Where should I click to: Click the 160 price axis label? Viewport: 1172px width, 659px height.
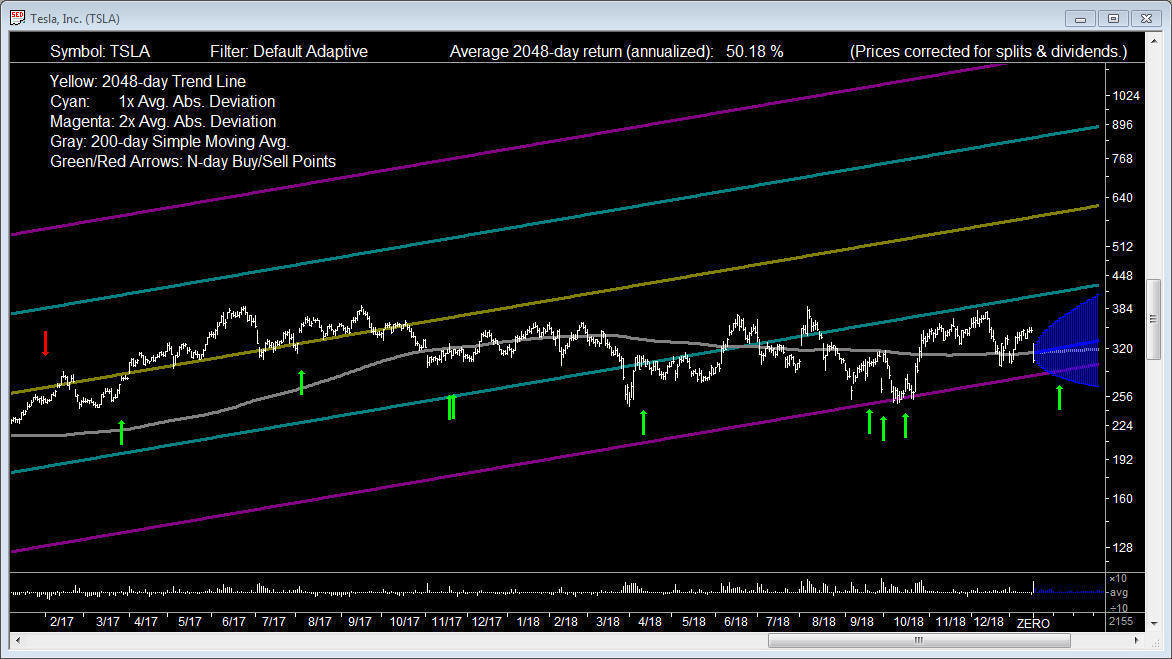pyautogui.click(x=1122, y=499)
